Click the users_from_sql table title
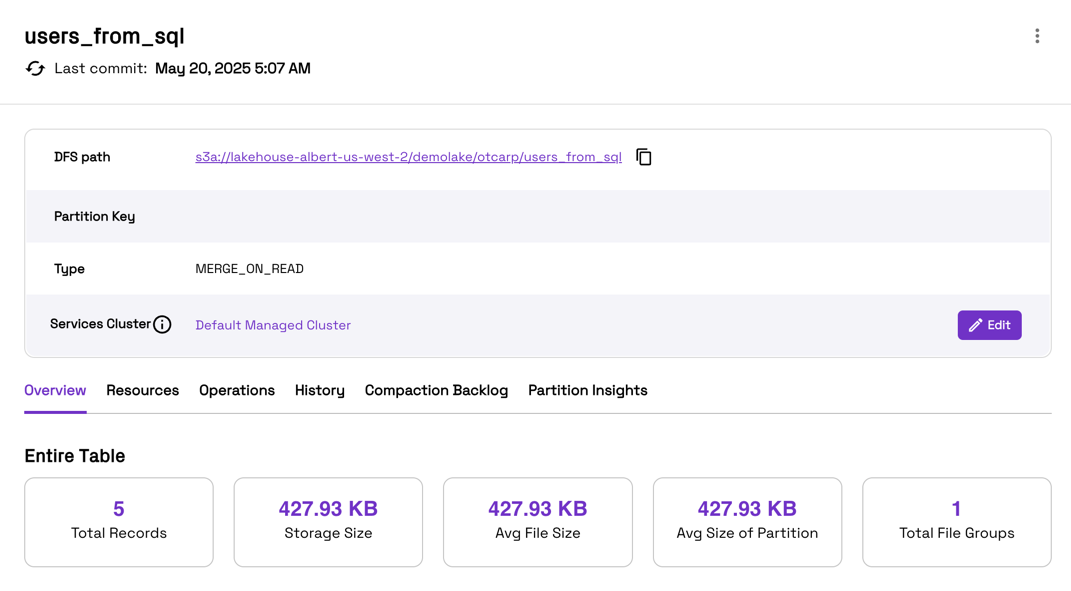 click(x=105, y=36)
